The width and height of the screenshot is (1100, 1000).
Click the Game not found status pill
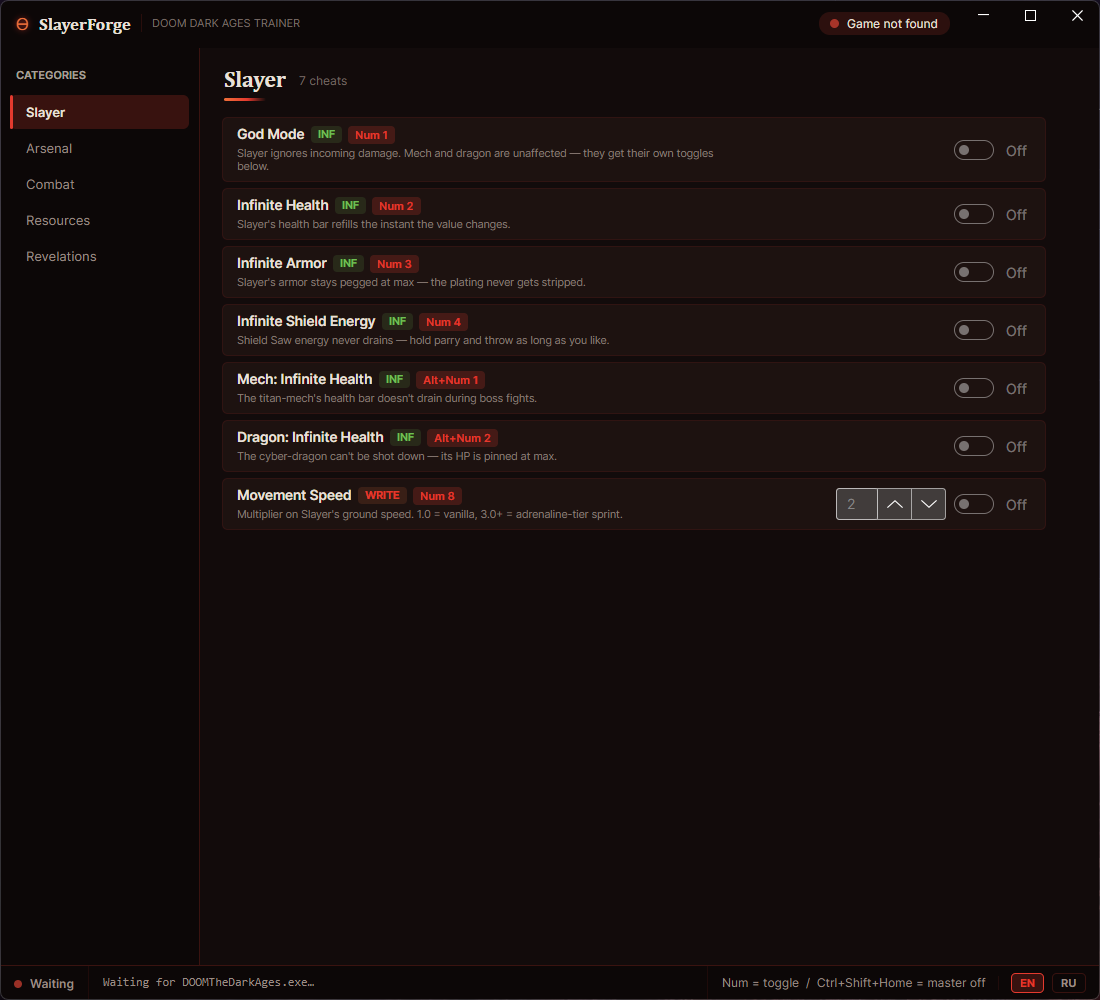[884, 24]
